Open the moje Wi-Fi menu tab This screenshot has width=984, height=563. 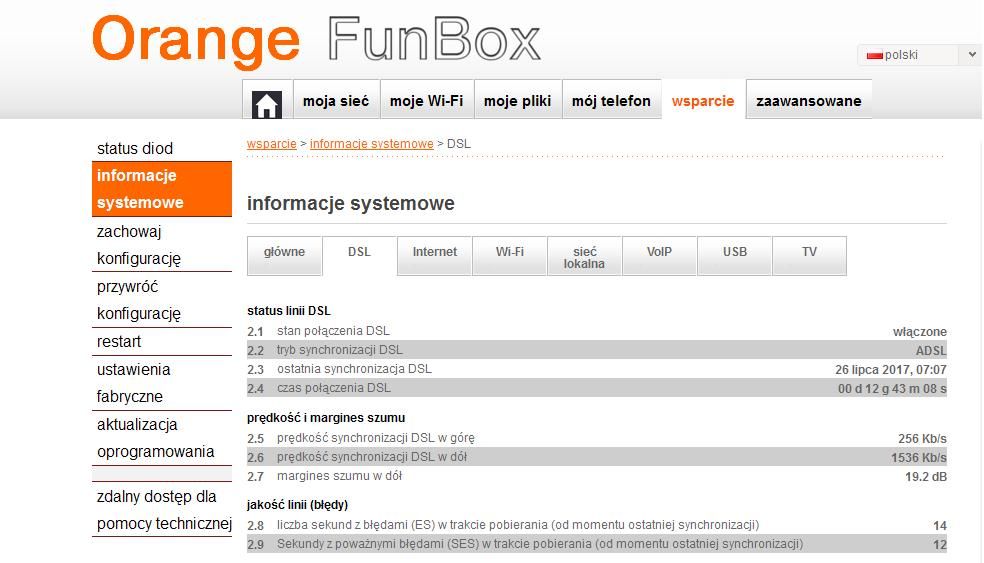(x=427, y=100)
